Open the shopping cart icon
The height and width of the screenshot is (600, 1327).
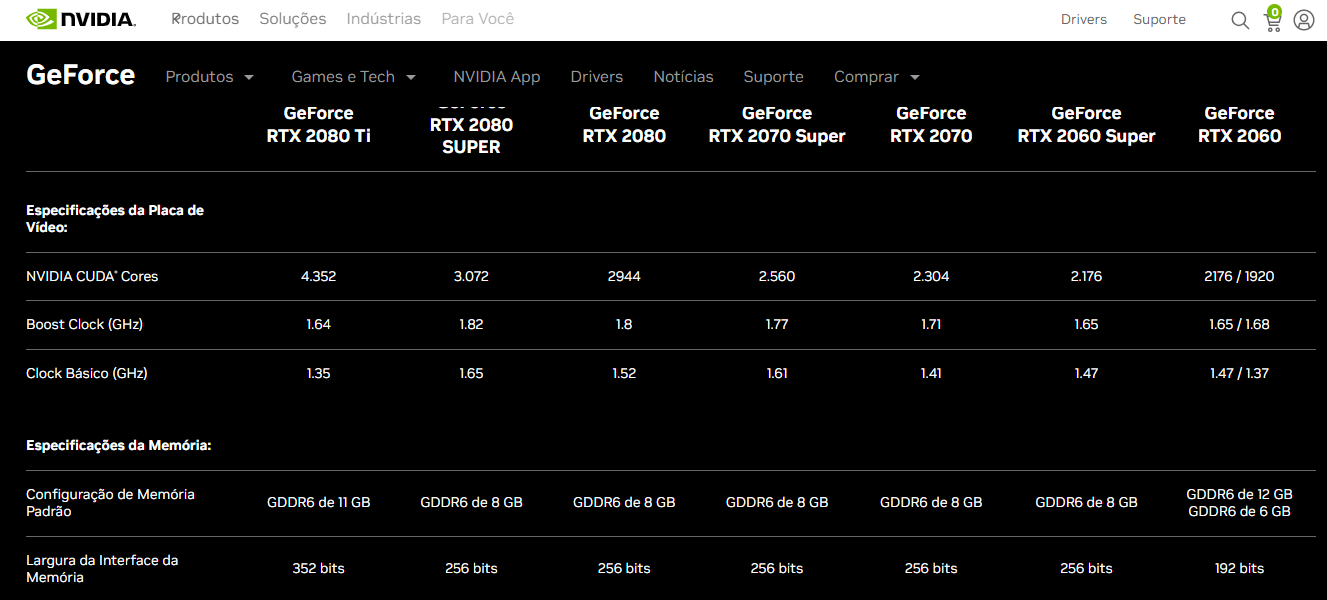[1272, 20]
